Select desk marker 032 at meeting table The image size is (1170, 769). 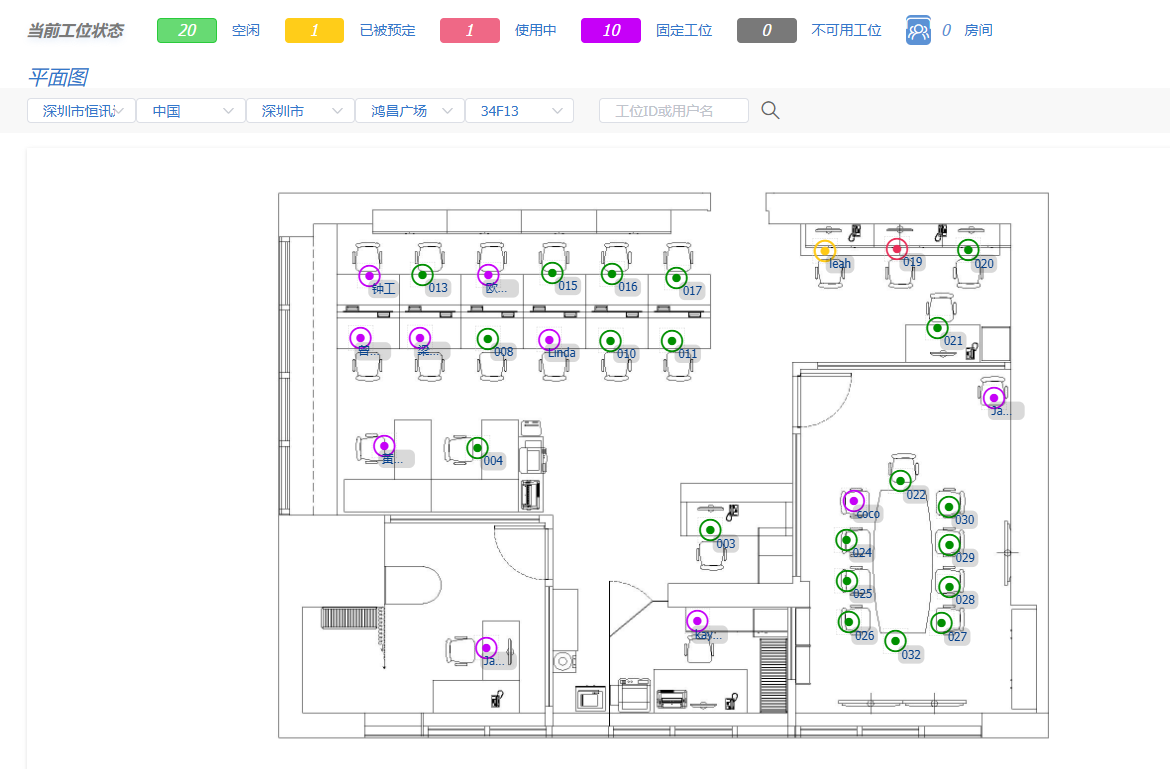click(895, 641)
